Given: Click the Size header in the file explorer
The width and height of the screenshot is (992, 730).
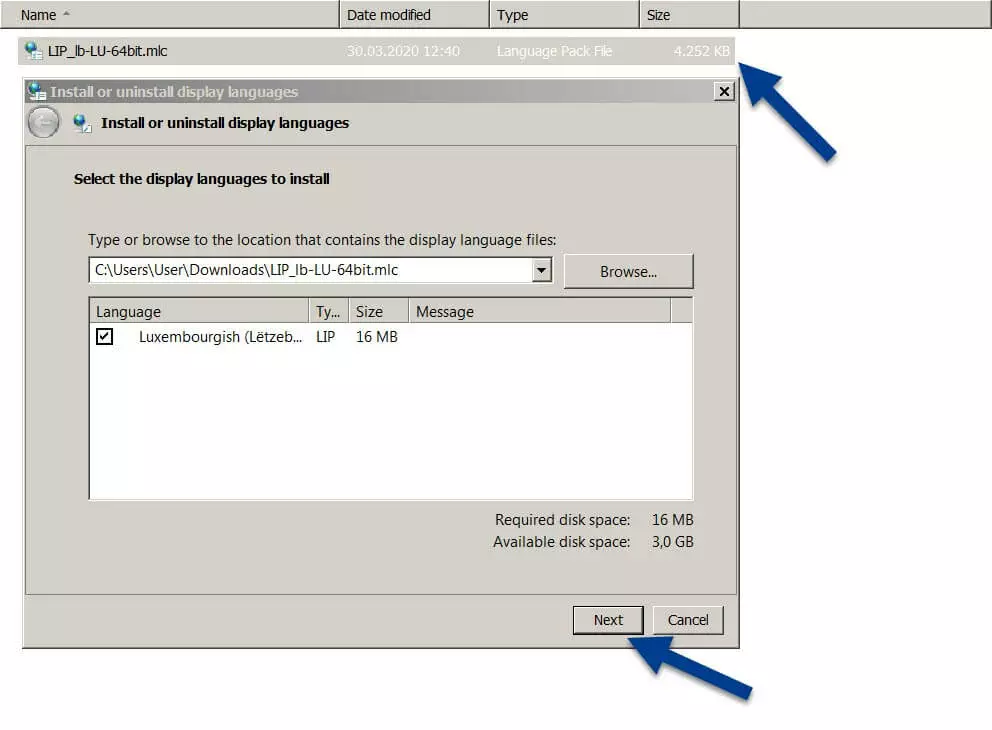Looking at the screenshot, I should (x=688, y=15).
